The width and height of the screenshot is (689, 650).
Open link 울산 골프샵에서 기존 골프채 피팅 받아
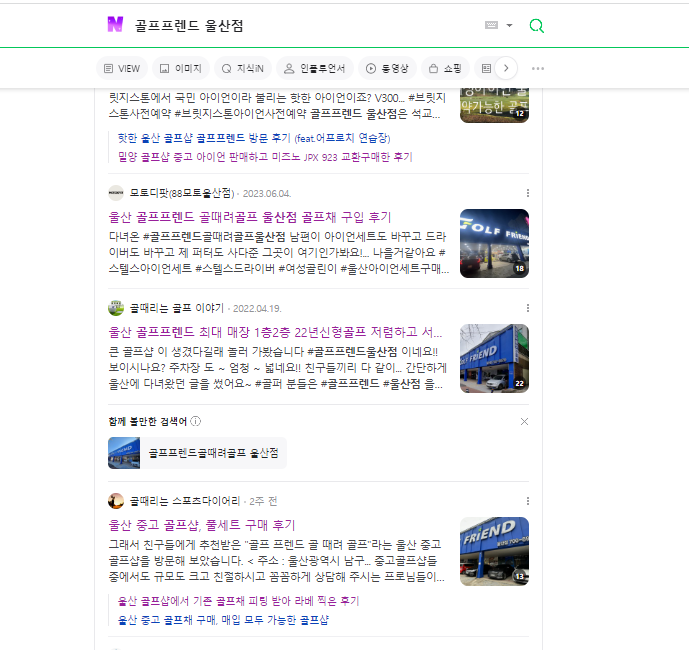pos(238,601)
